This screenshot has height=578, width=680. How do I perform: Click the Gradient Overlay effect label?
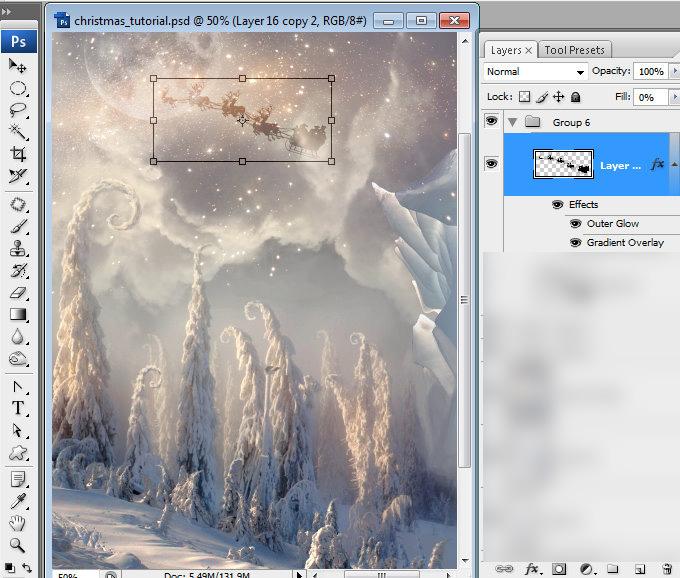[x=625, y=242]
